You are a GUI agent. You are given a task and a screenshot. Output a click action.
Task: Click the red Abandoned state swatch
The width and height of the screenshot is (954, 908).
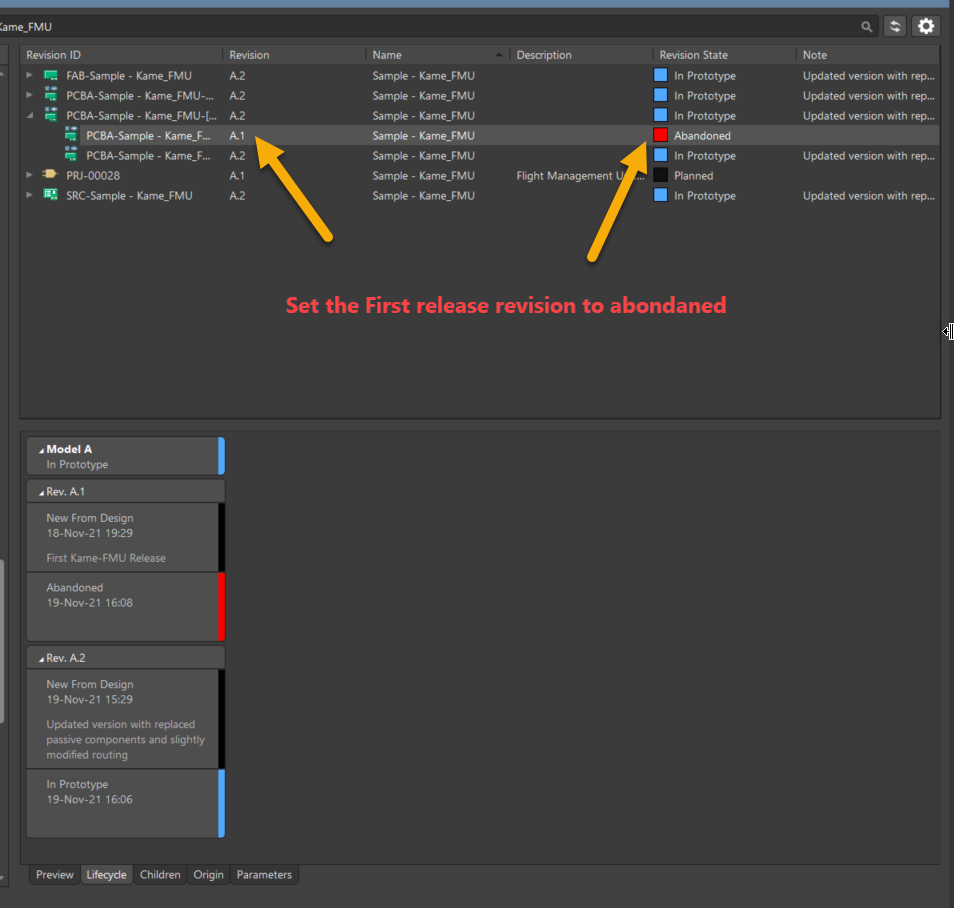coord(660,135)
